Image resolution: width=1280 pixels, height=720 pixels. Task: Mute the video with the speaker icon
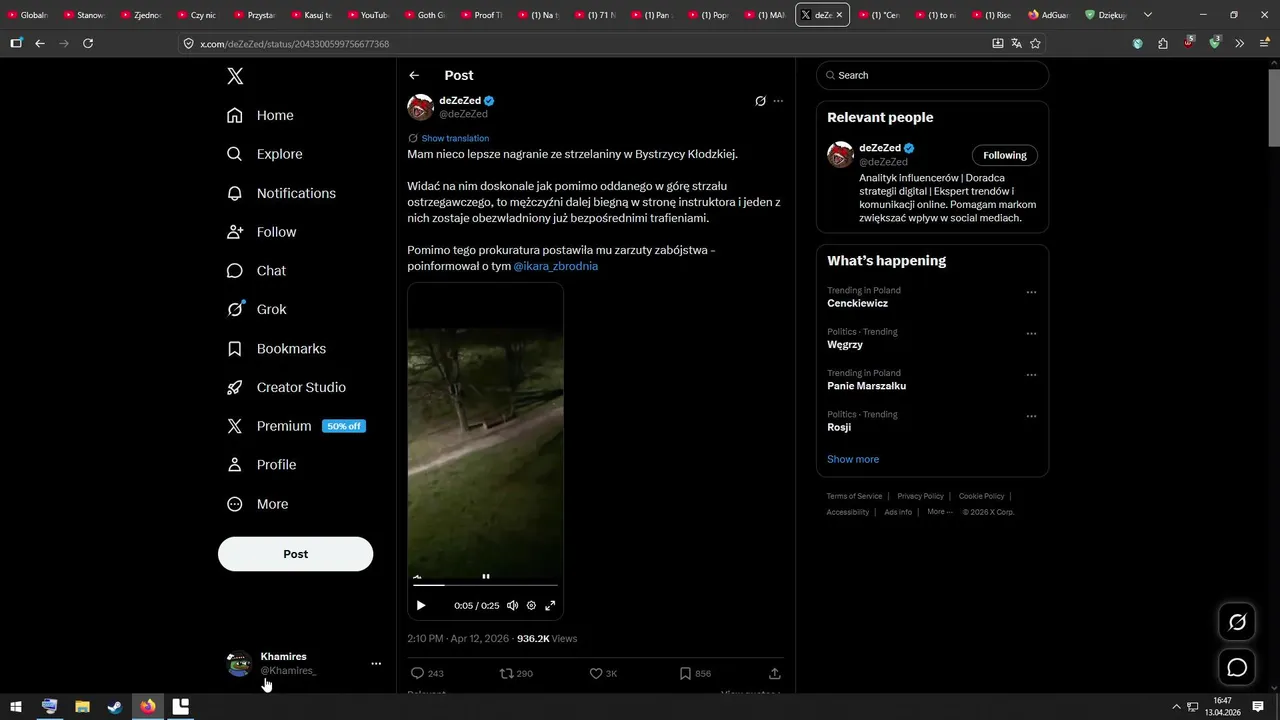click(x=512, y=605)
